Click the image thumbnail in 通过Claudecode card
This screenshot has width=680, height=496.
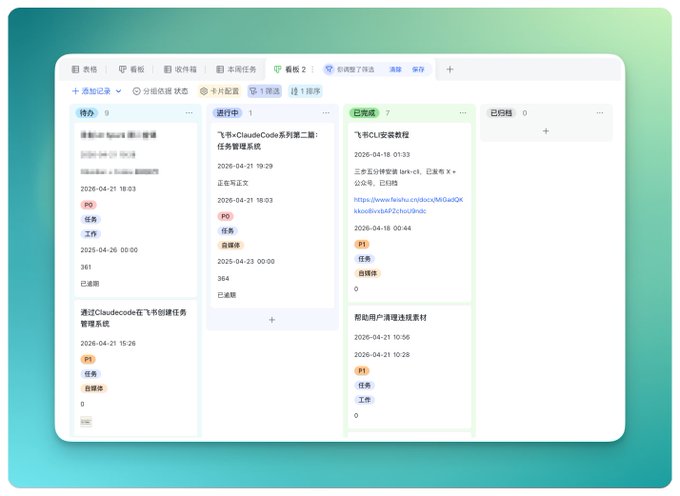click(86, 421)
